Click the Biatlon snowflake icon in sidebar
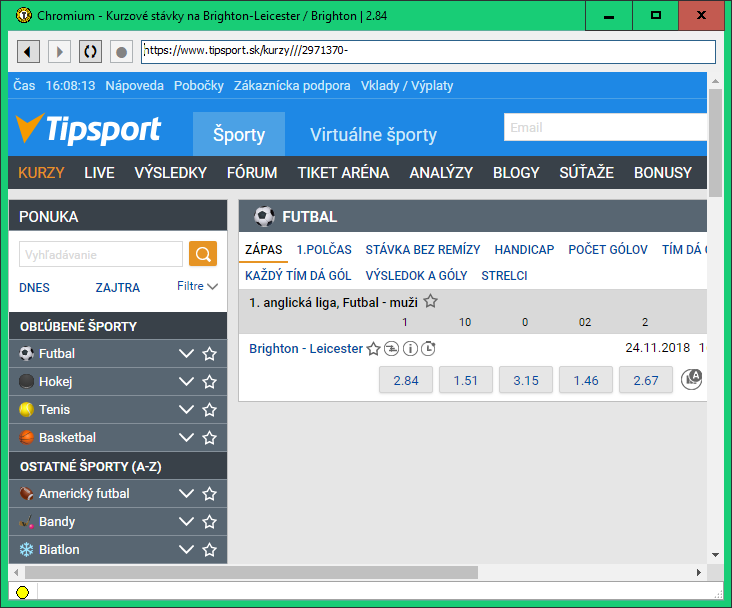Viewport: 732px width, 608px height. pyautogui.click(x=27, y=550)
